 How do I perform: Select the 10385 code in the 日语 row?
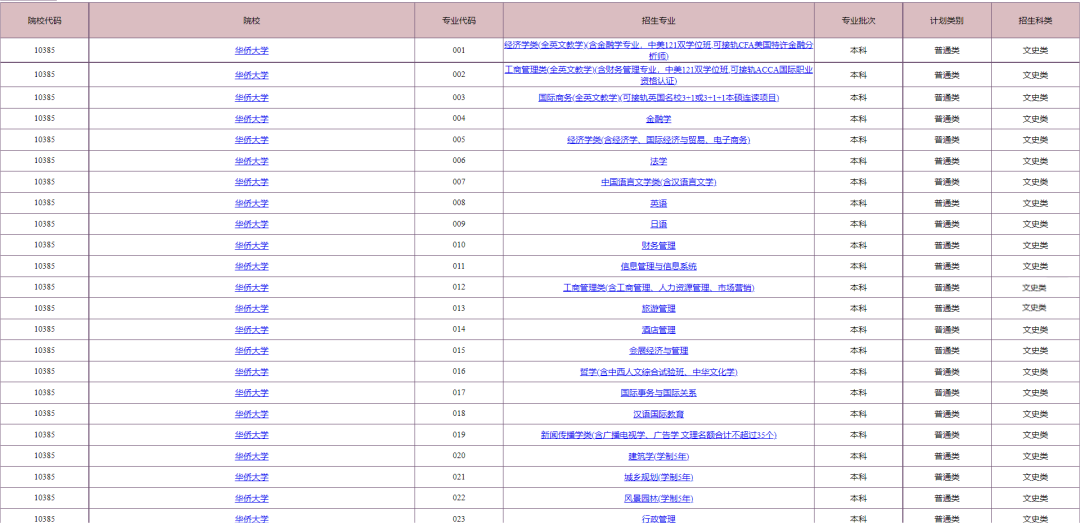(45, 224)
